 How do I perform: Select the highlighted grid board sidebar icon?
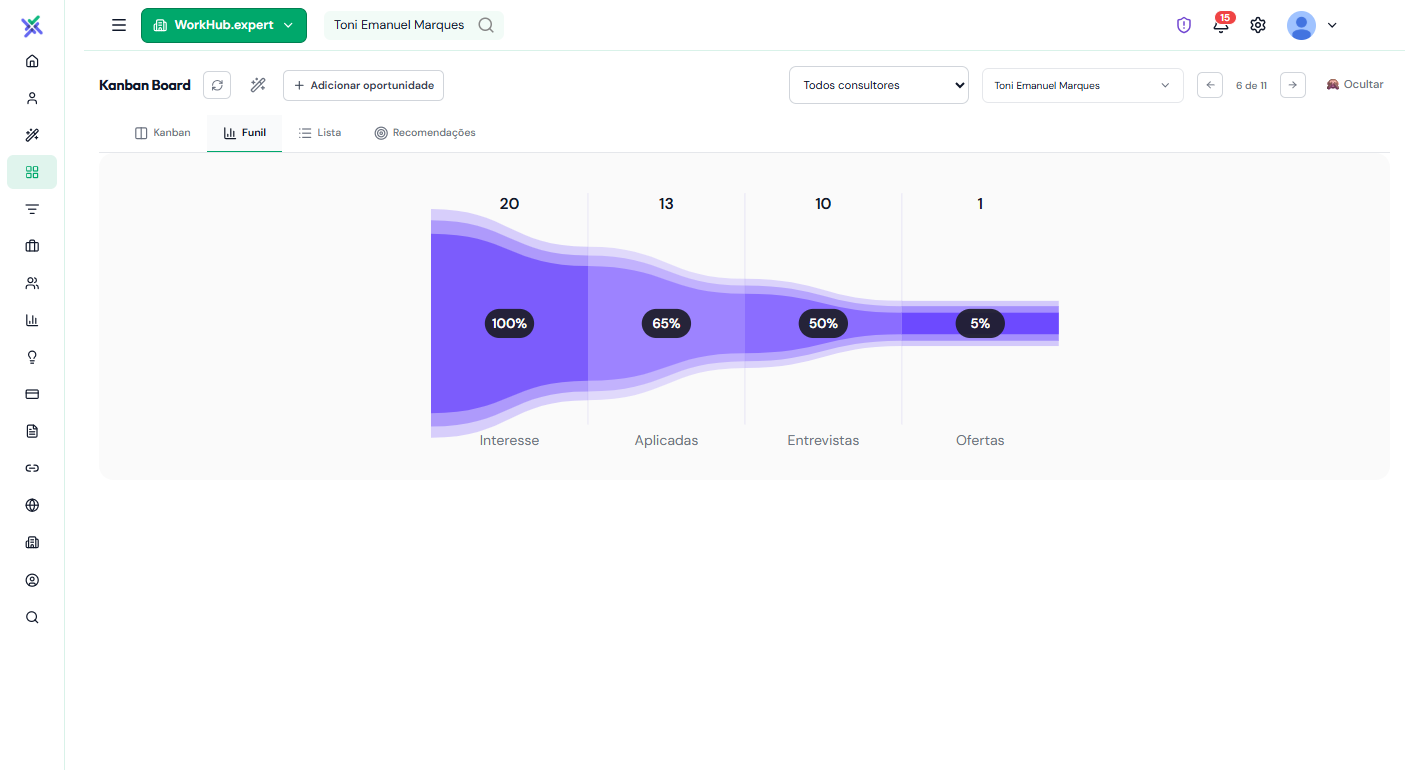(x=32, y=172)
